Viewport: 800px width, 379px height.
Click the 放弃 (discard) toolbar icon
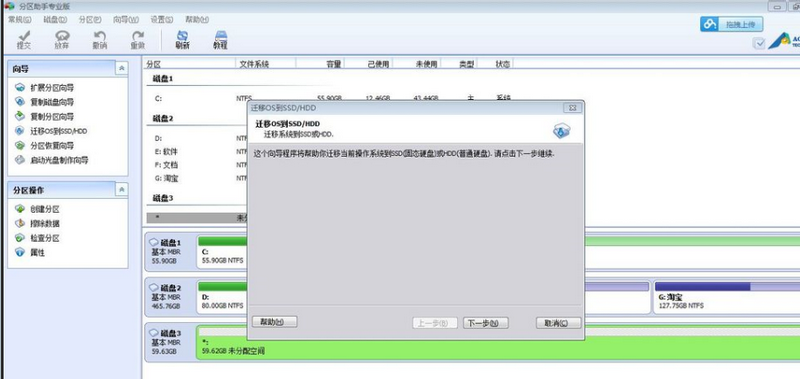(x=62, y=40)
